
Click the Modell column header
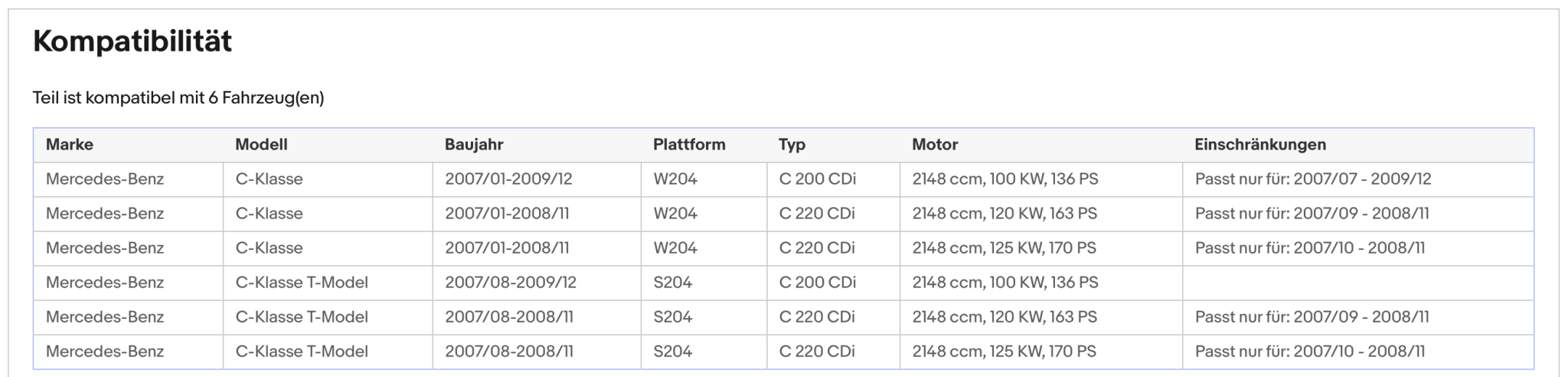261,144
